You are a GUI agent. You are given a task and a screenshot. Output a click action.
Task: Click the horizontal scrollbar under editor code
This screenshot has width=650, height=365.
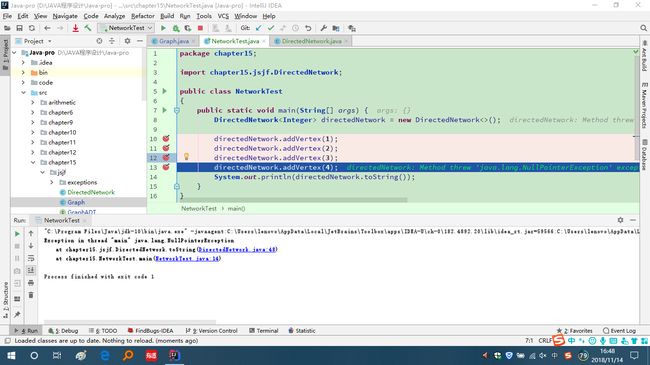pos(292,200)
